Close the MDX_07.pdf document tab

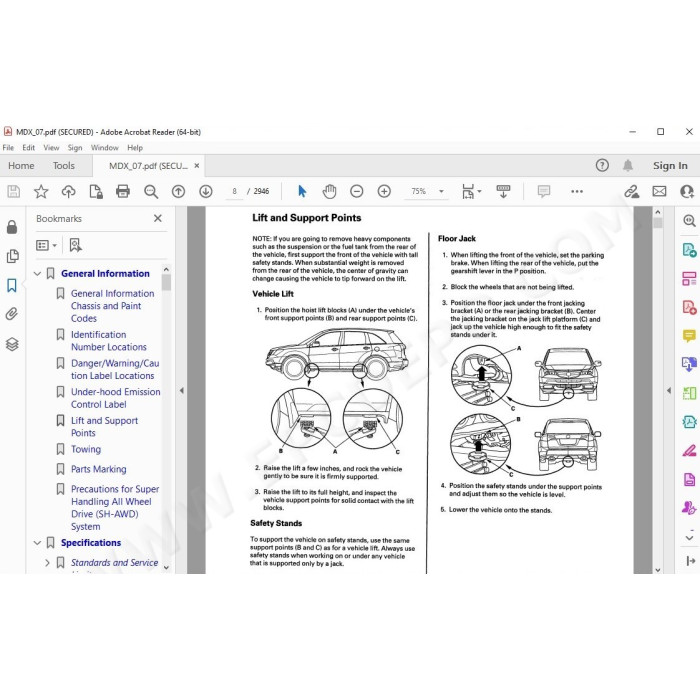pyautogui.click(x=196, y=166)
